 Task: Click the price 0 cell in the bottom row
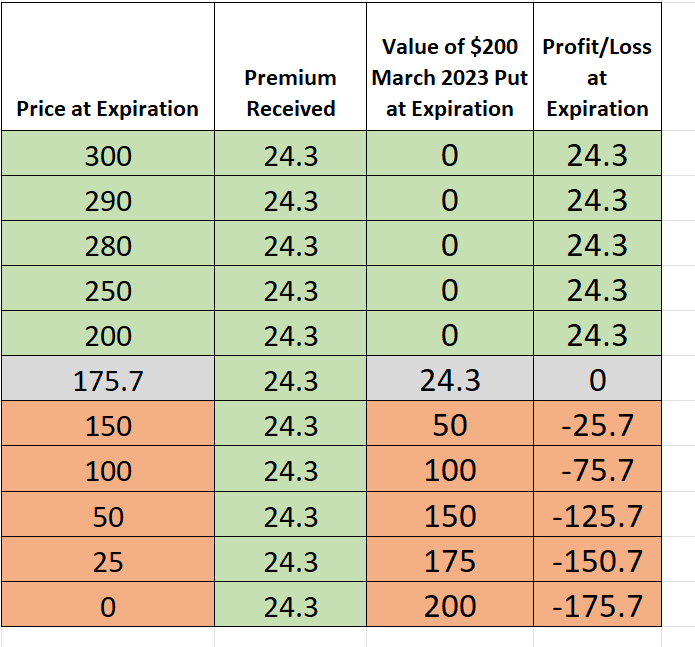point(108,606)
